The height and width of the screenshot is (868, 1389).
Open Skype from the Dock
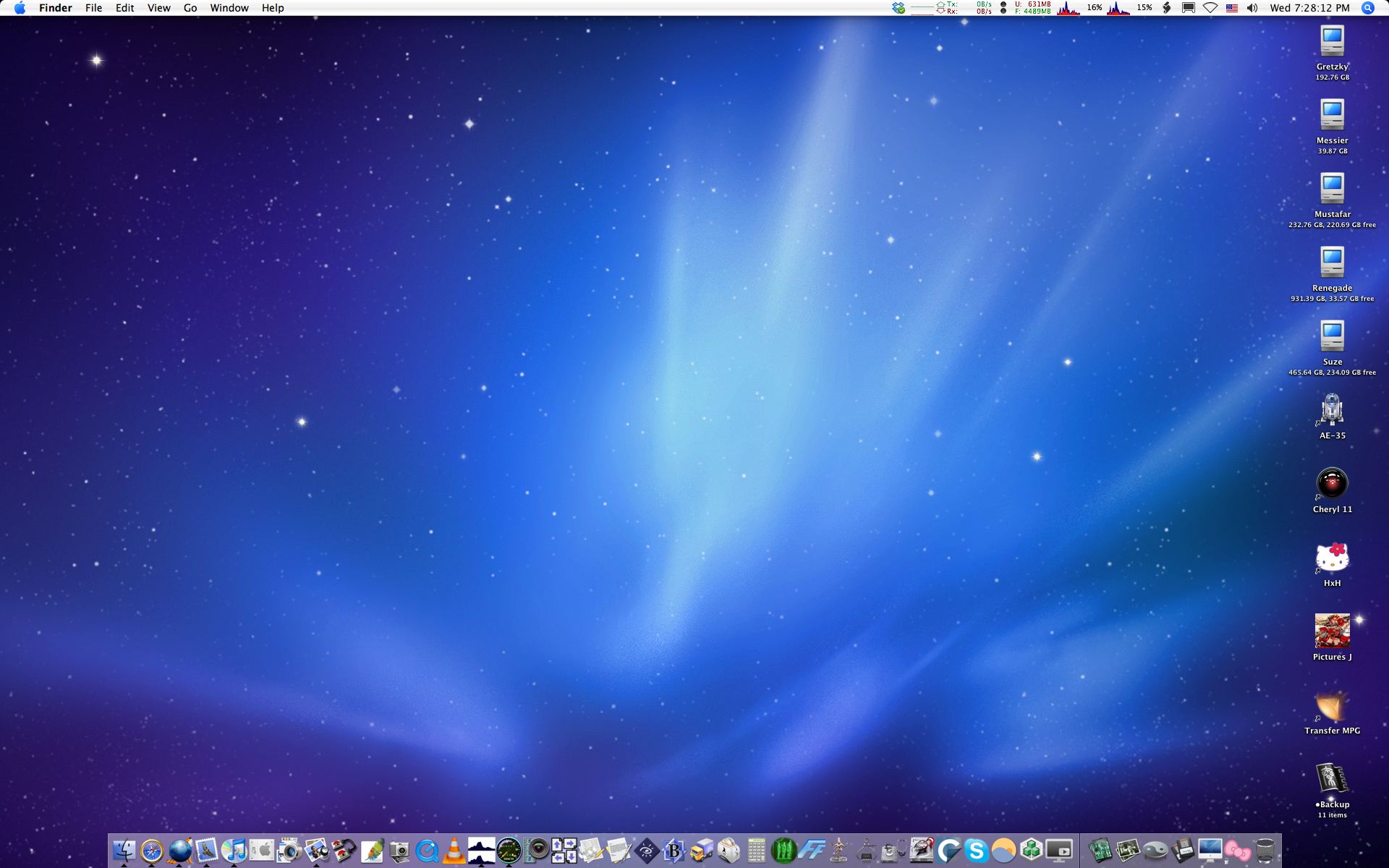click(x=976, y=851)
